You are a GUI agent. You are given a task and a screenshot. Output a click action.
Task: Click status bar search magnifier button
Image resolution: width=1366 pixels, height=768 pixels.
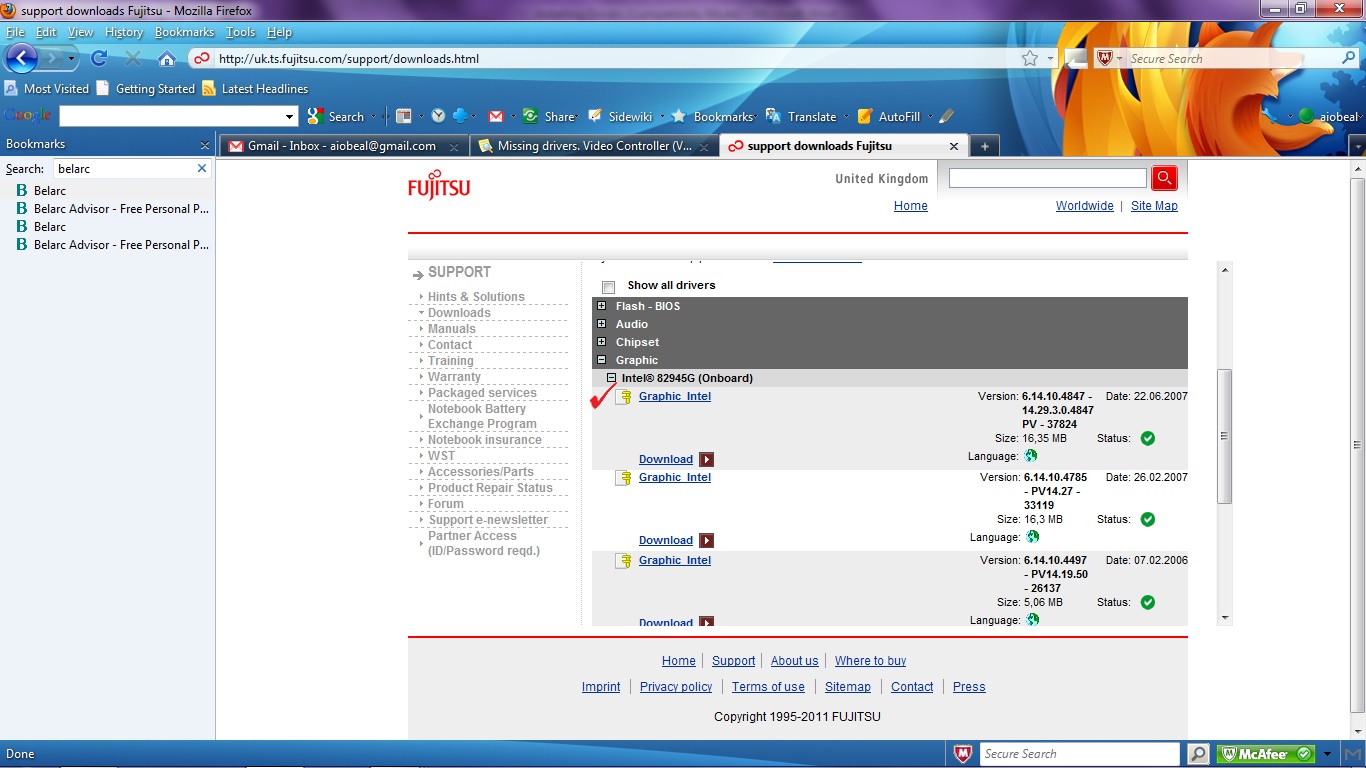click(1198, 754)
